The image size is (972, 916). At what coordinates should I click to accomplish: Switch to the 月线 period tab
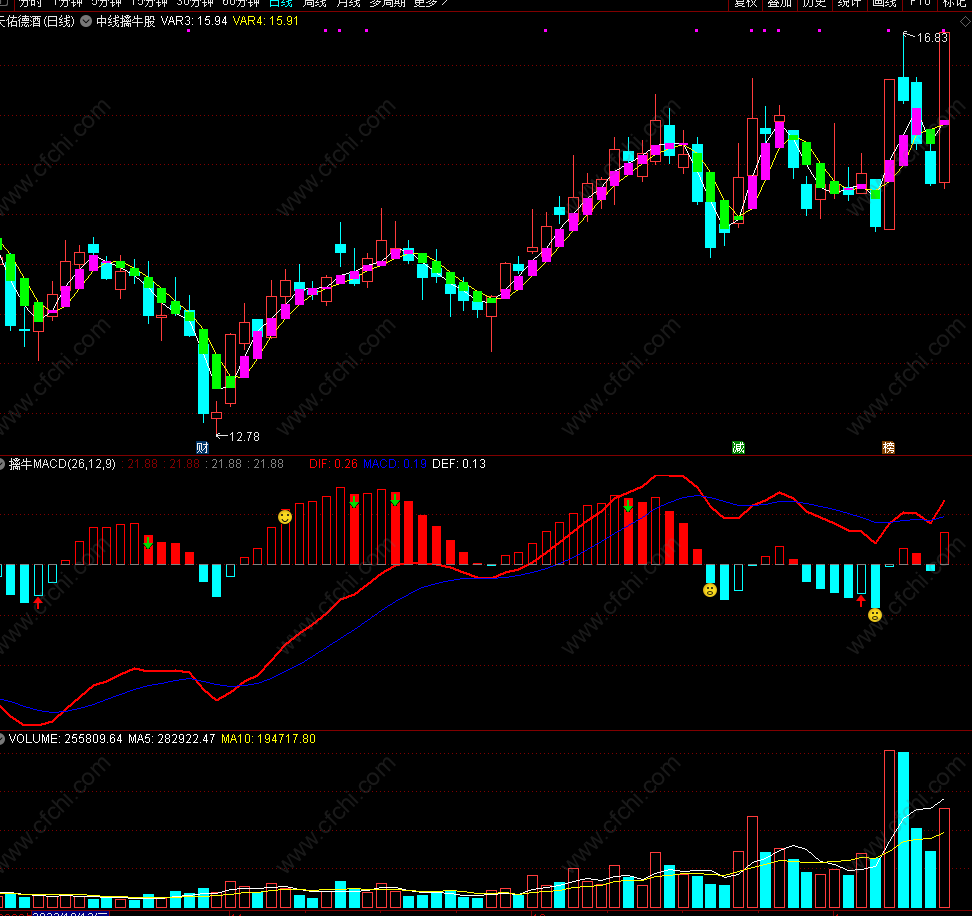[348, 3]
